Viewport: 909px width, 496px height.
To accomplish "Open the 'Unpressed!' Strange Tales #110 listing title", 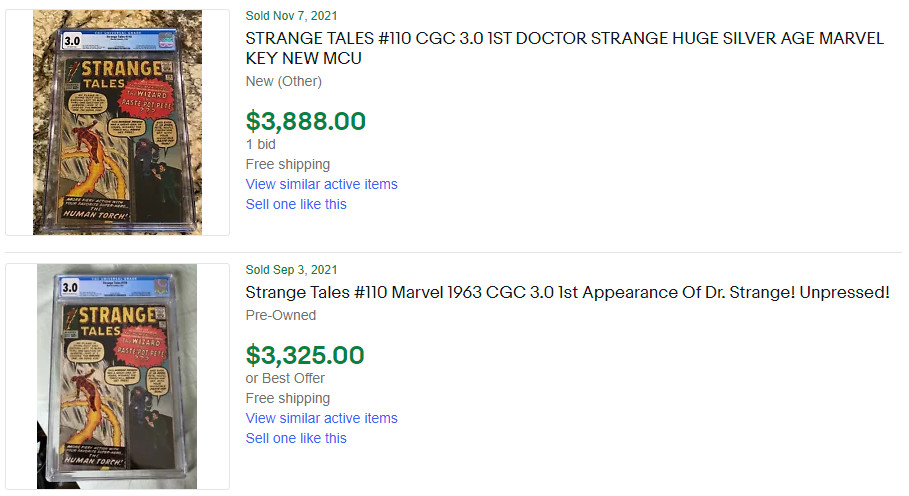I will point(567,293).
